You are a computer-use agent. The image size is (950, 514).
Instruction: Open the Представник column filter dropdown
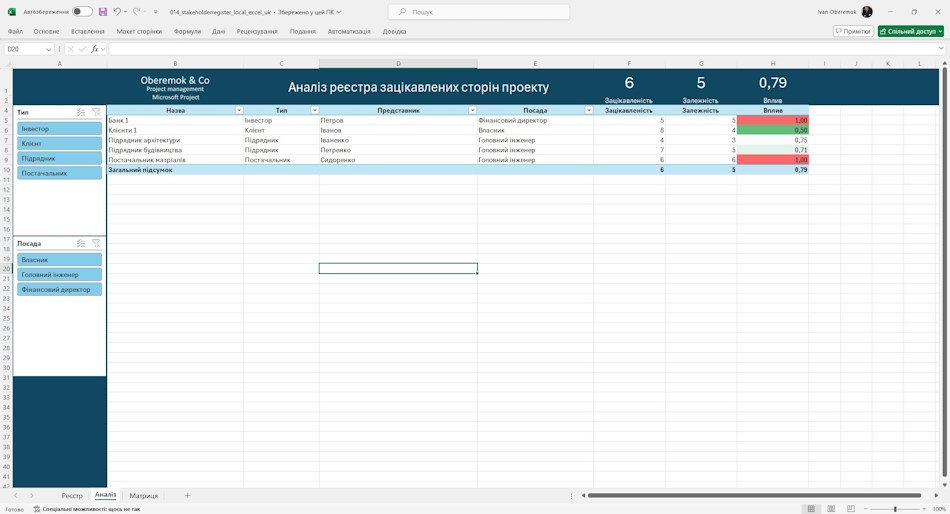coord(473,110)
